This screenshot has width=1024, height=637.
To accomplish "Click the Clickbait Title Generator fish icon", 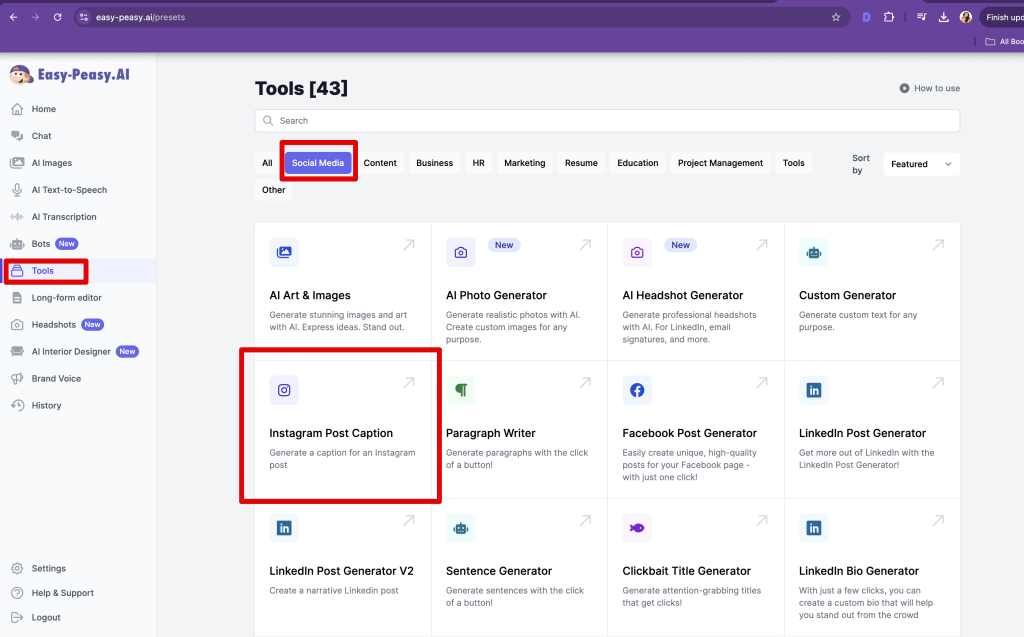I will tap(637, 528).
